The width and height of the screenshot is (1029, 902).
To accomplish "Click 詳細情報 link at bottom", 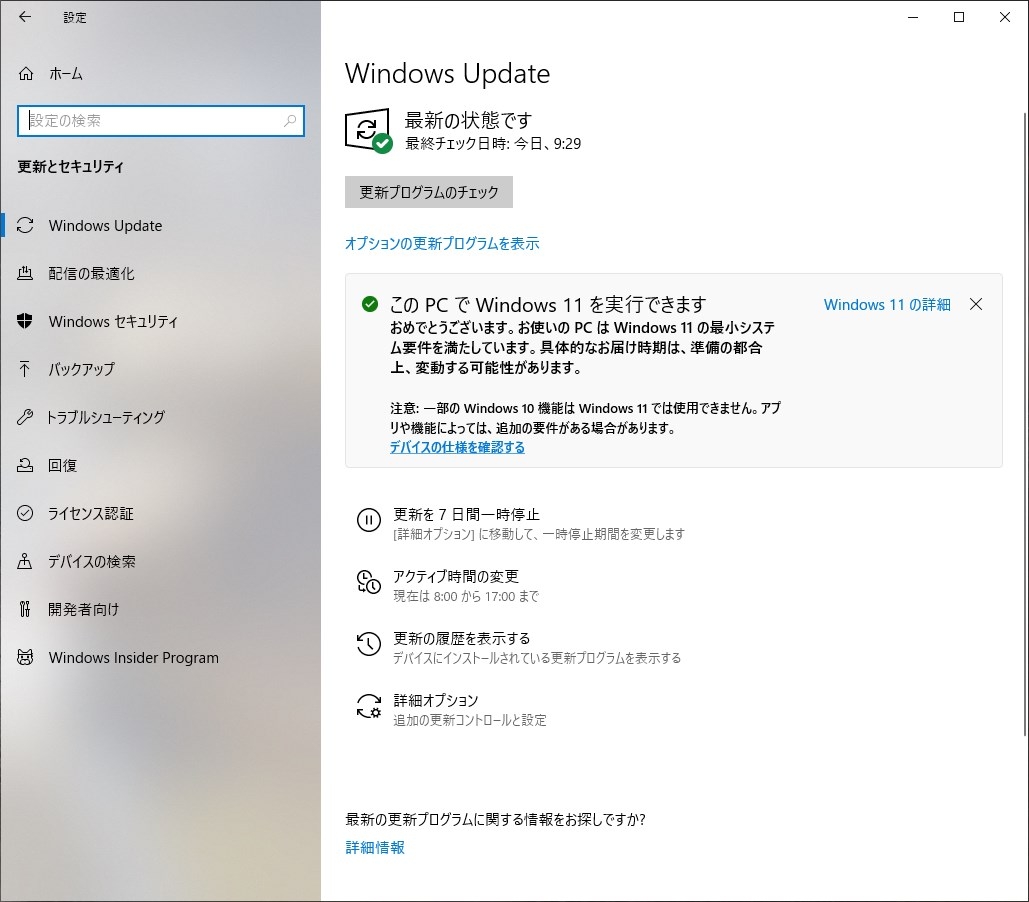I will coord(375,847).
